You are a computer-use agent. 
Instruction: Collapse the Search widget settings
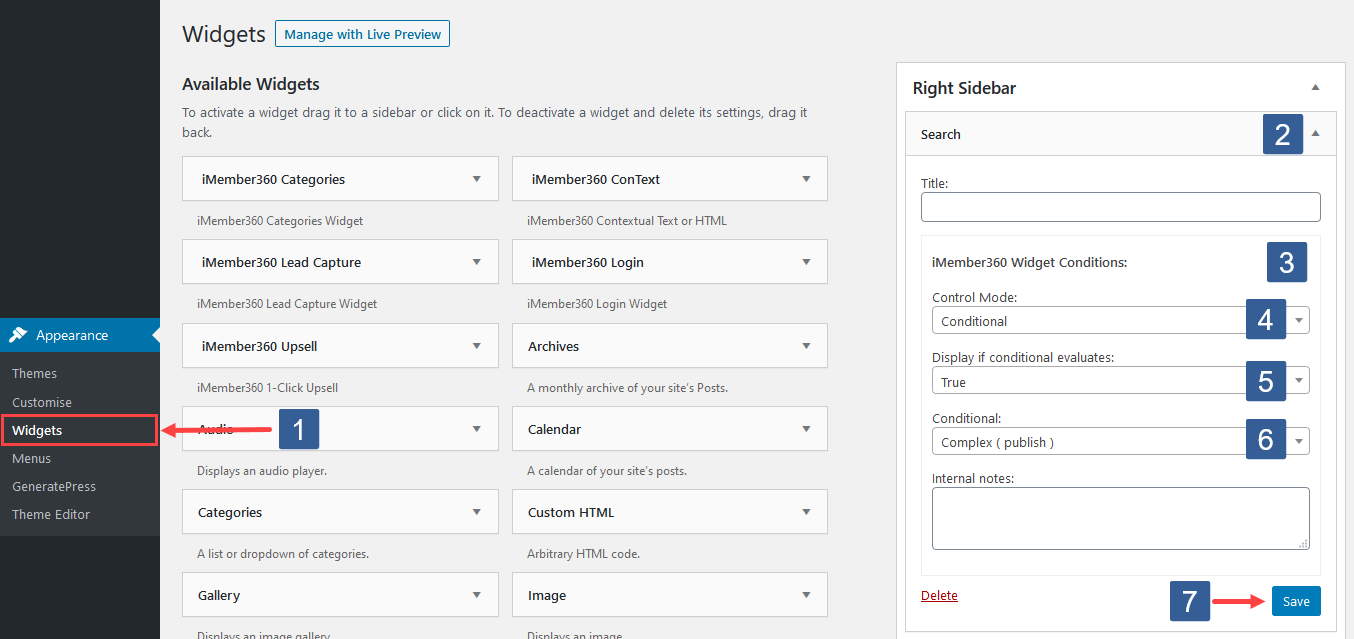pyautogui.click(x=1315, y=133)
